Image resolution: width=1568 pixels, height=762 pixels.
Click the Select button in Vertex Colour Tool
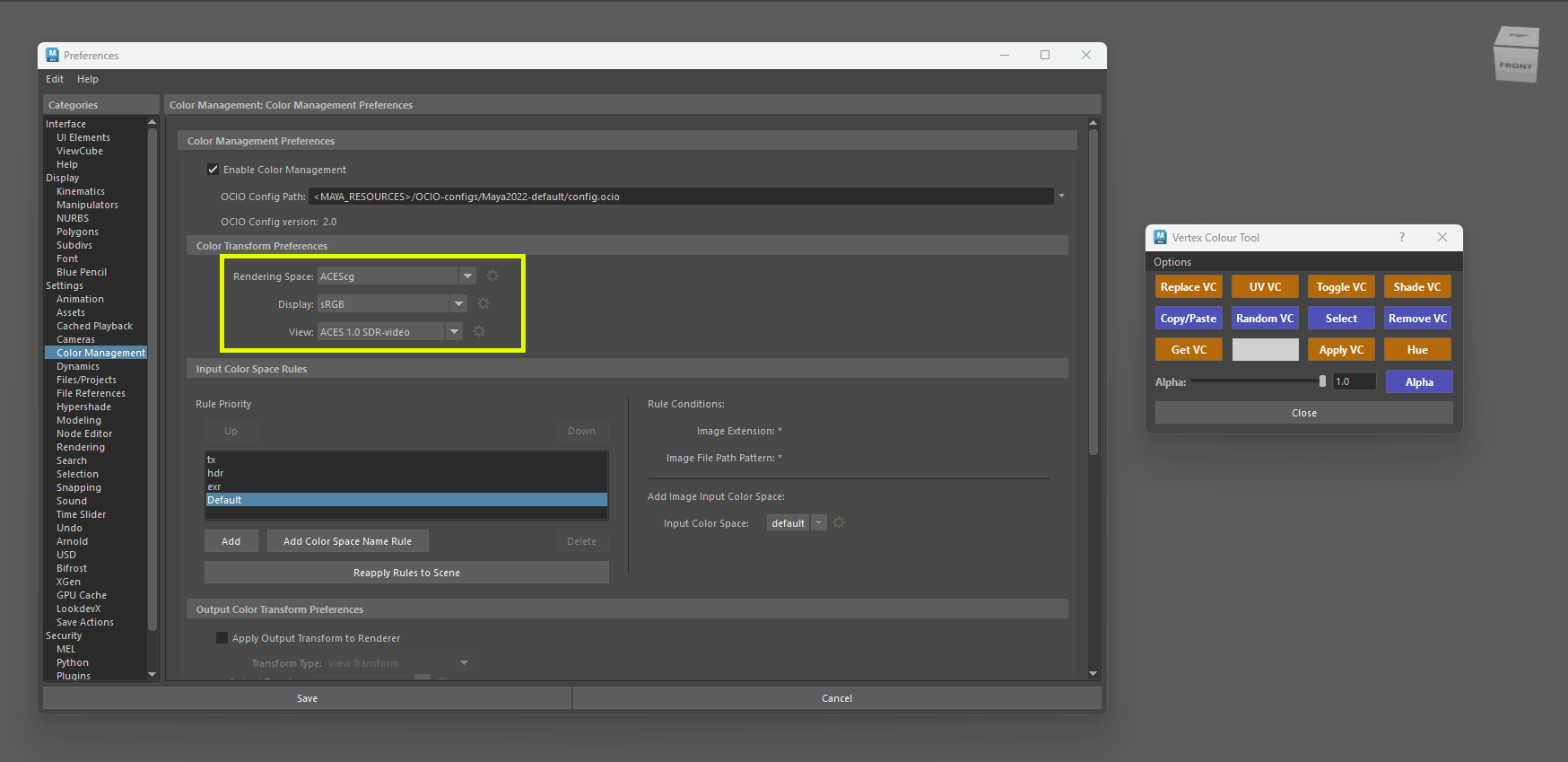coord(1341,319)
